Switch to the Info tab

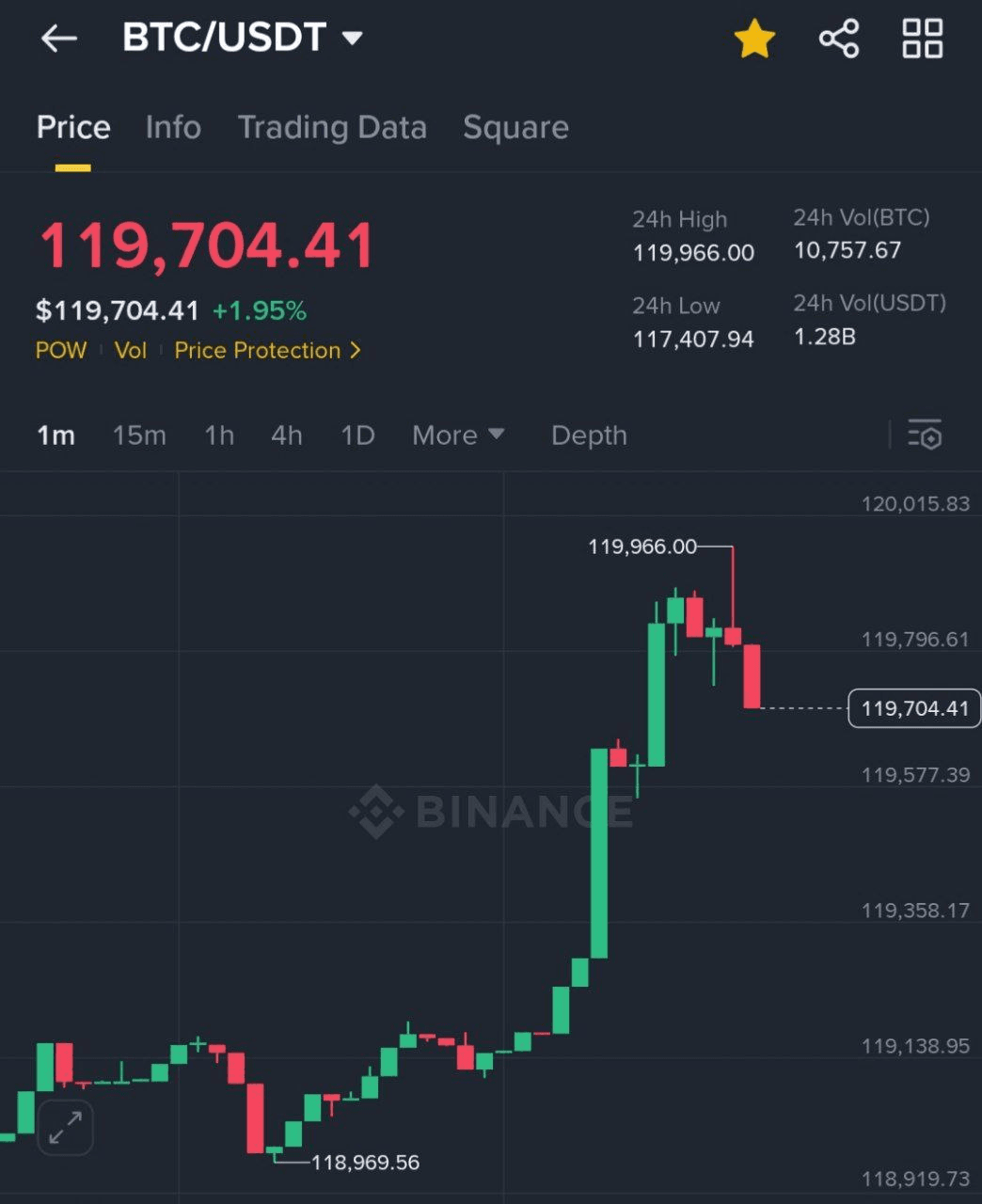point(173,127)
